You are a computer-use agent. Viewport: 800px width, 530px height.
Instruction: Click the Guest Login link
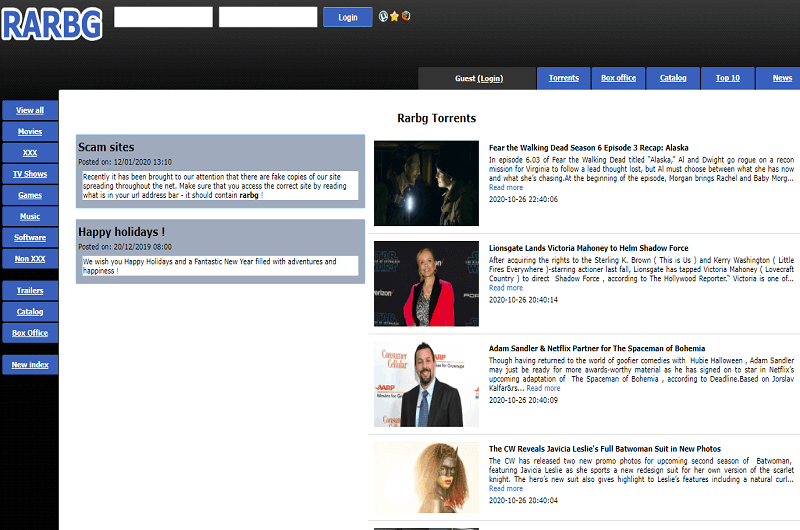click(490, 78)
